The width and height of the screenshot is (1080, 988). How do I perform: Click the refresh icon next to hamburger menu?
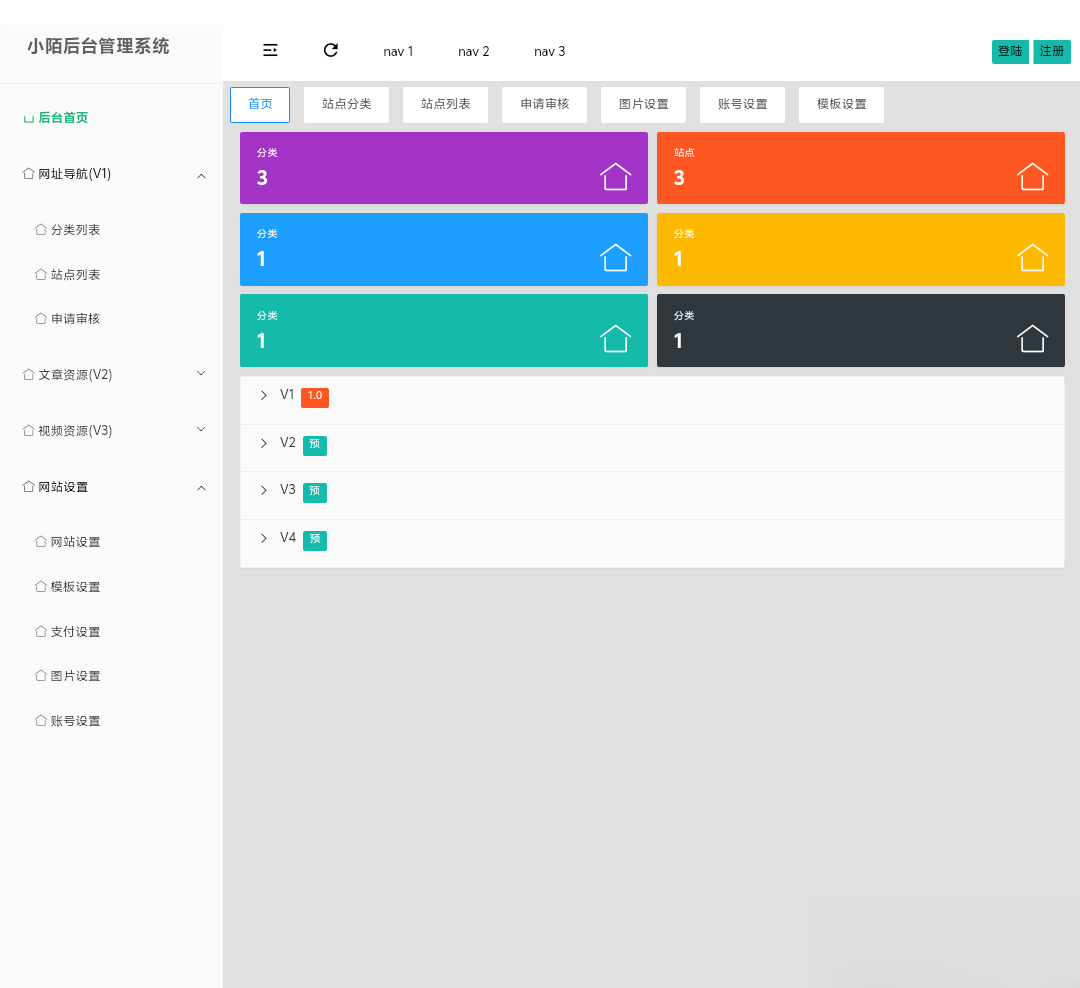(330, 49)
